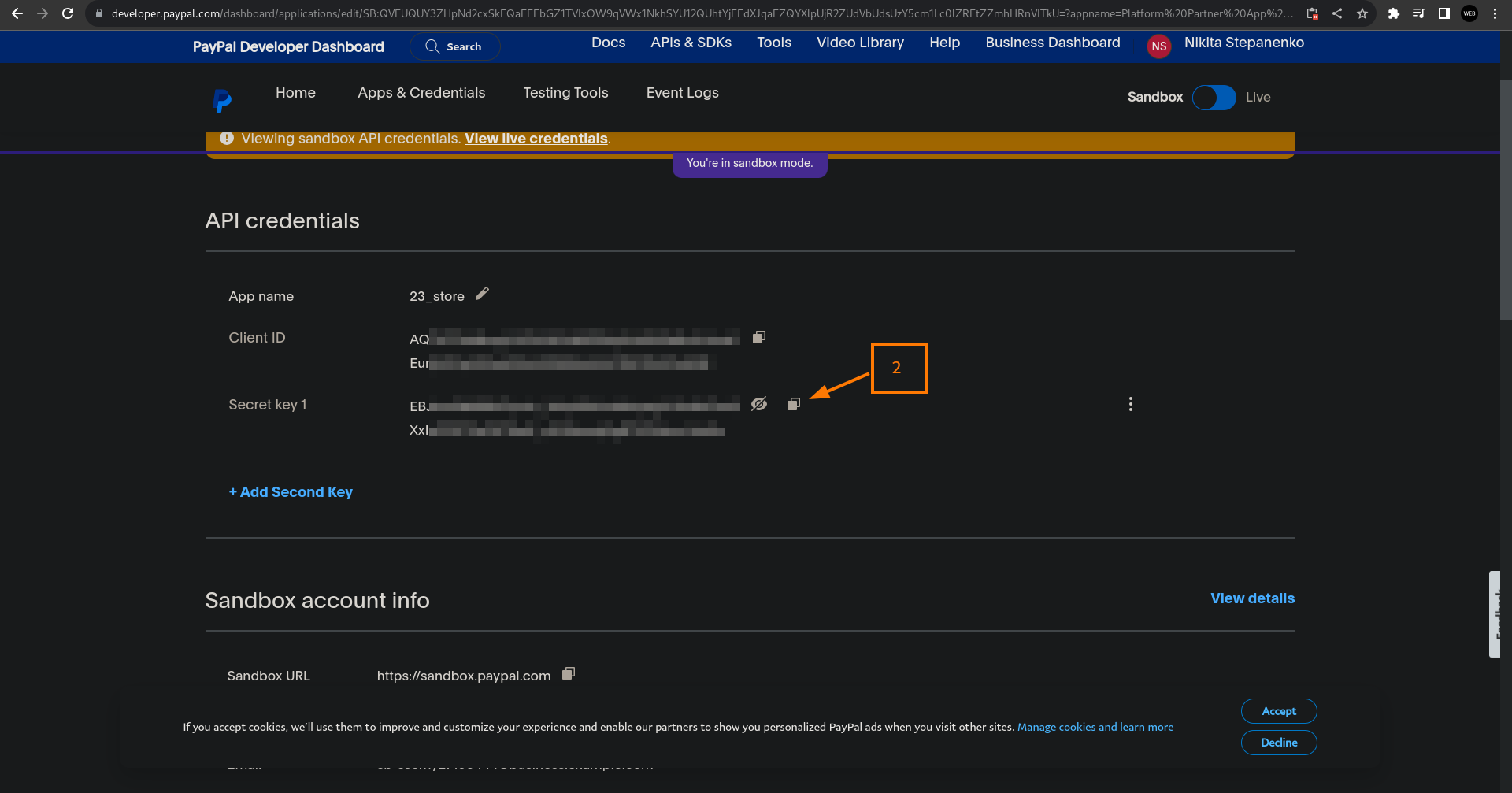Click the browser address bar URL
This screenshot has width=1512, height=793.
pyautogui.click(x=701, y=13)
